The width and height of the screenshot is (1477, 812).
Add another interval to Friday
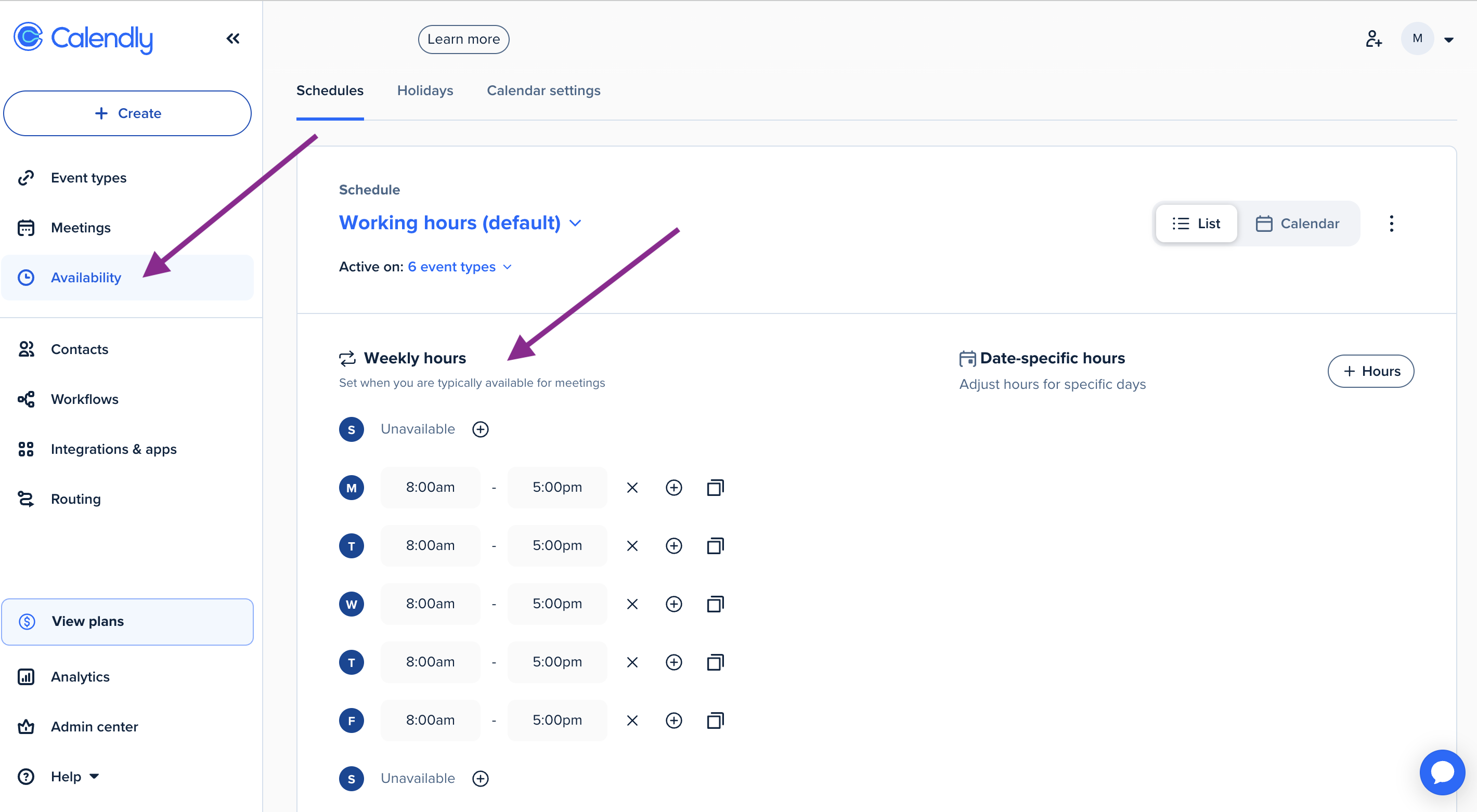[673, 721]
